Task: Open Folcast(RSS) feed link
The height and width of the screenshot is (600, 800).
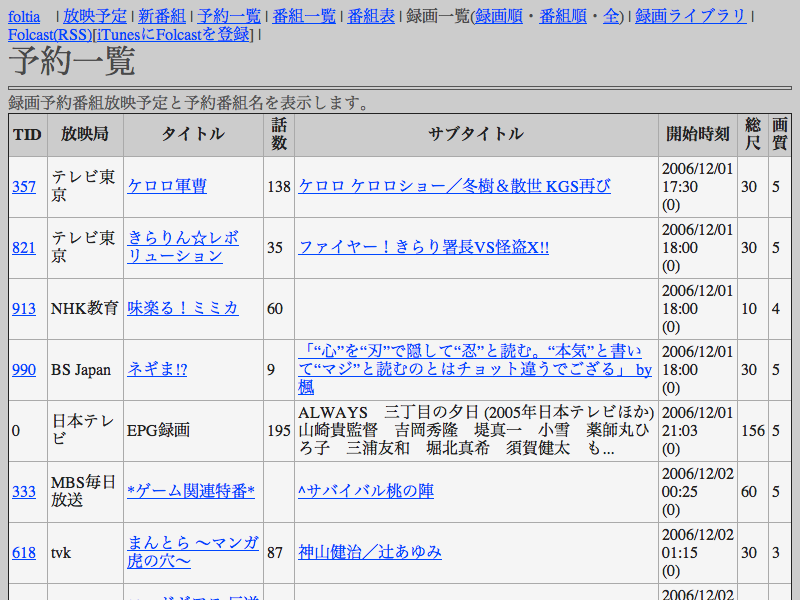Action: [49, 34]
